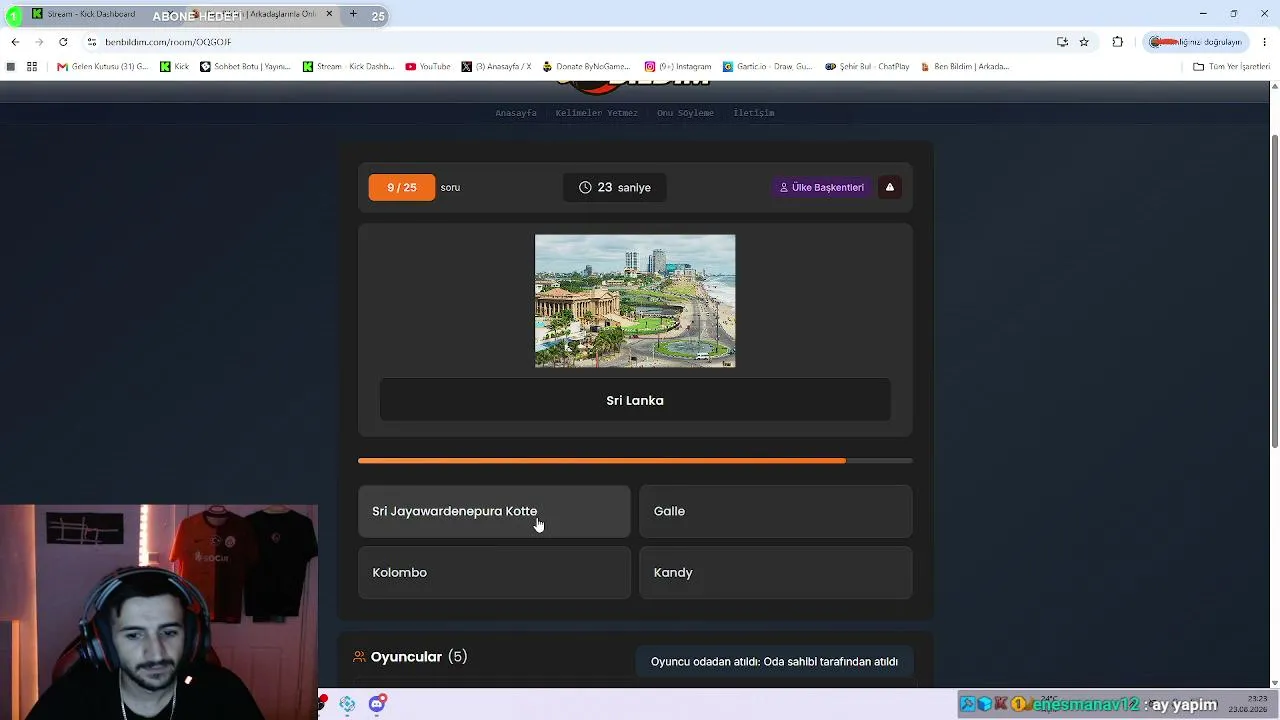Dismiss the Oyuncu odadan atıldı notification

(x=774, y=662)
